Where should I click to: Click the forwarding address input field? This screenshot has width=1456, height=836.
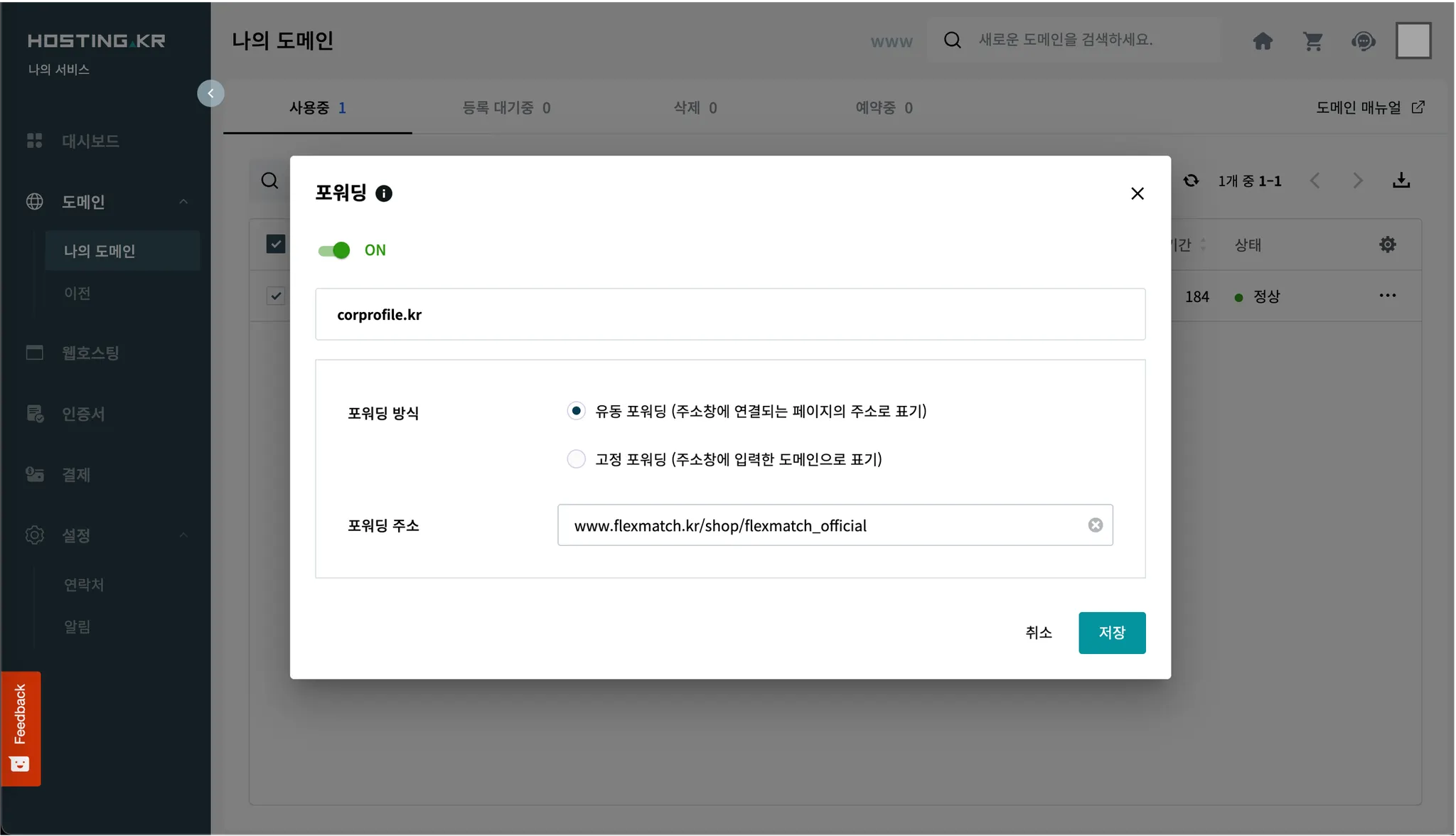[818, 525]
